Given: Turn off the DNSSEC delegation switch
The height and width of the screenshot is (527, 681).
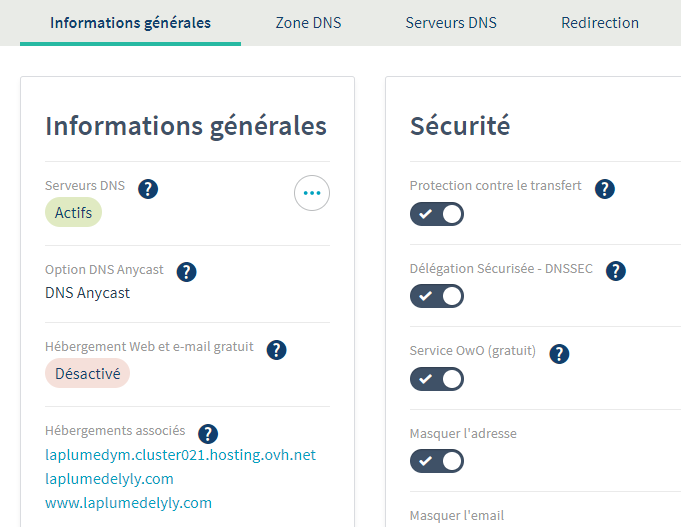Looking at the screenshot, I should point(437,296).
